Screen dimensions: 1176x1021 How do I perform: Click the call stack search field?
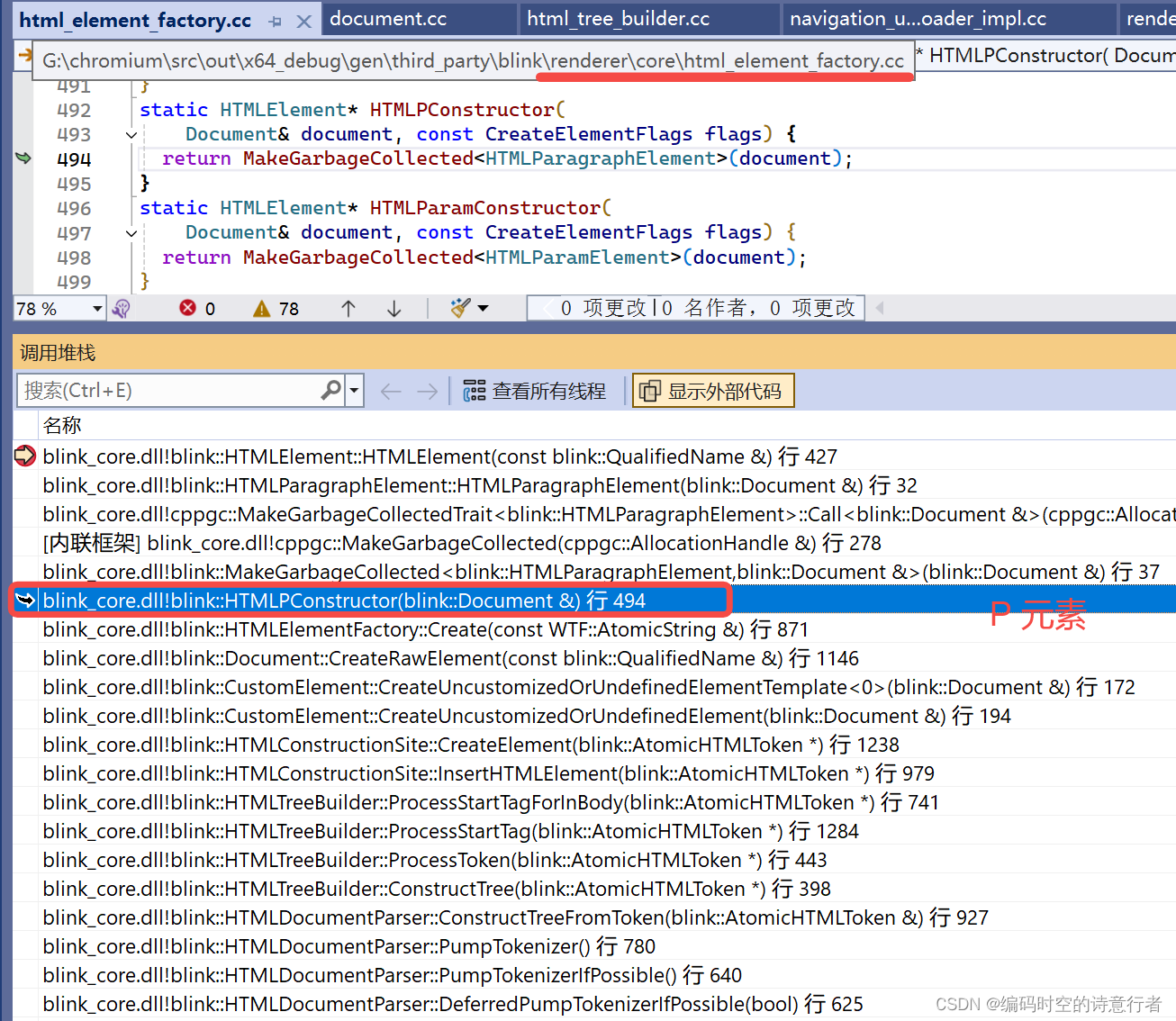pyautogui.click(x=168, y=391)
